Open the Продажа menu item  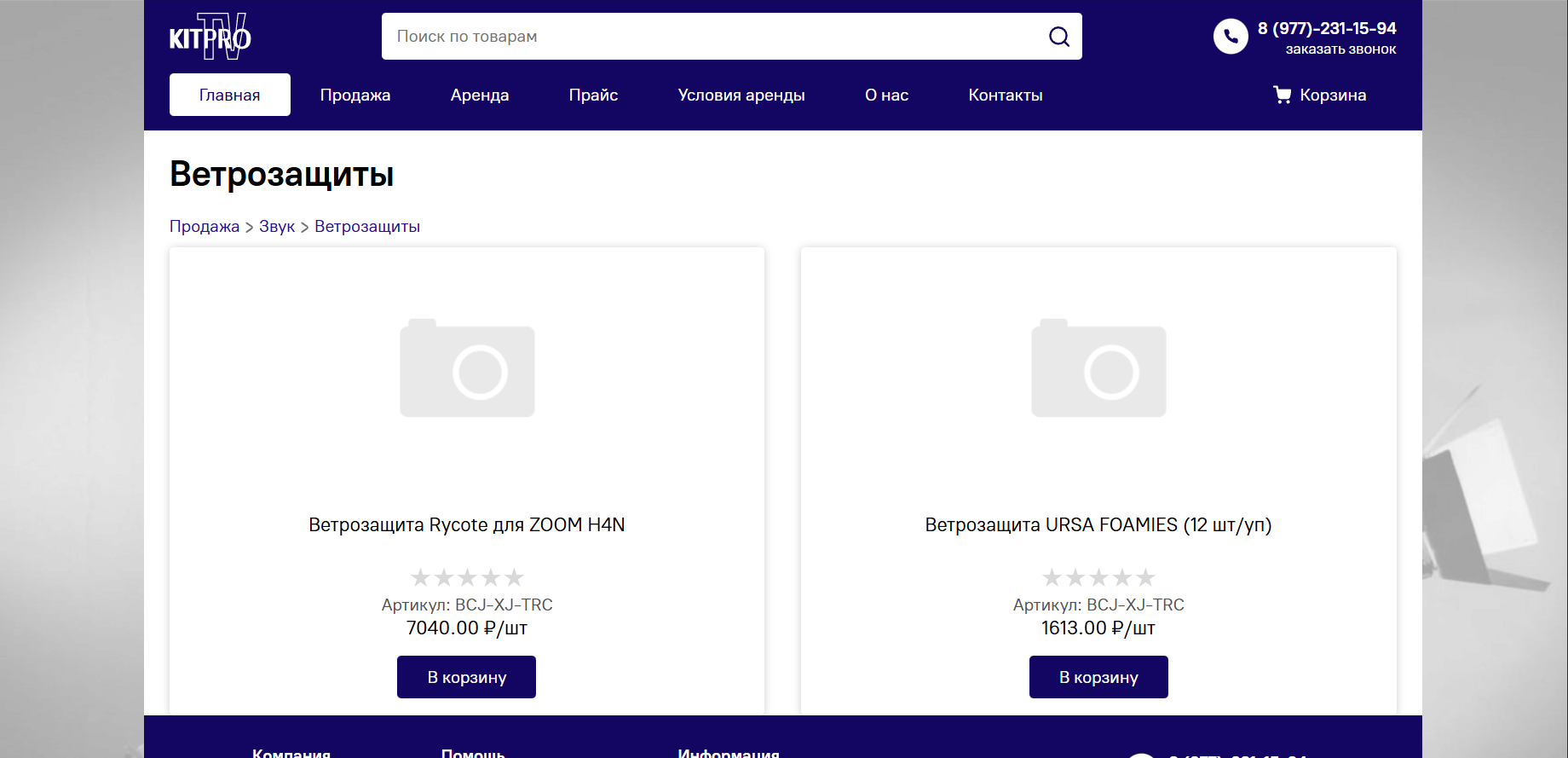point(355,95)
